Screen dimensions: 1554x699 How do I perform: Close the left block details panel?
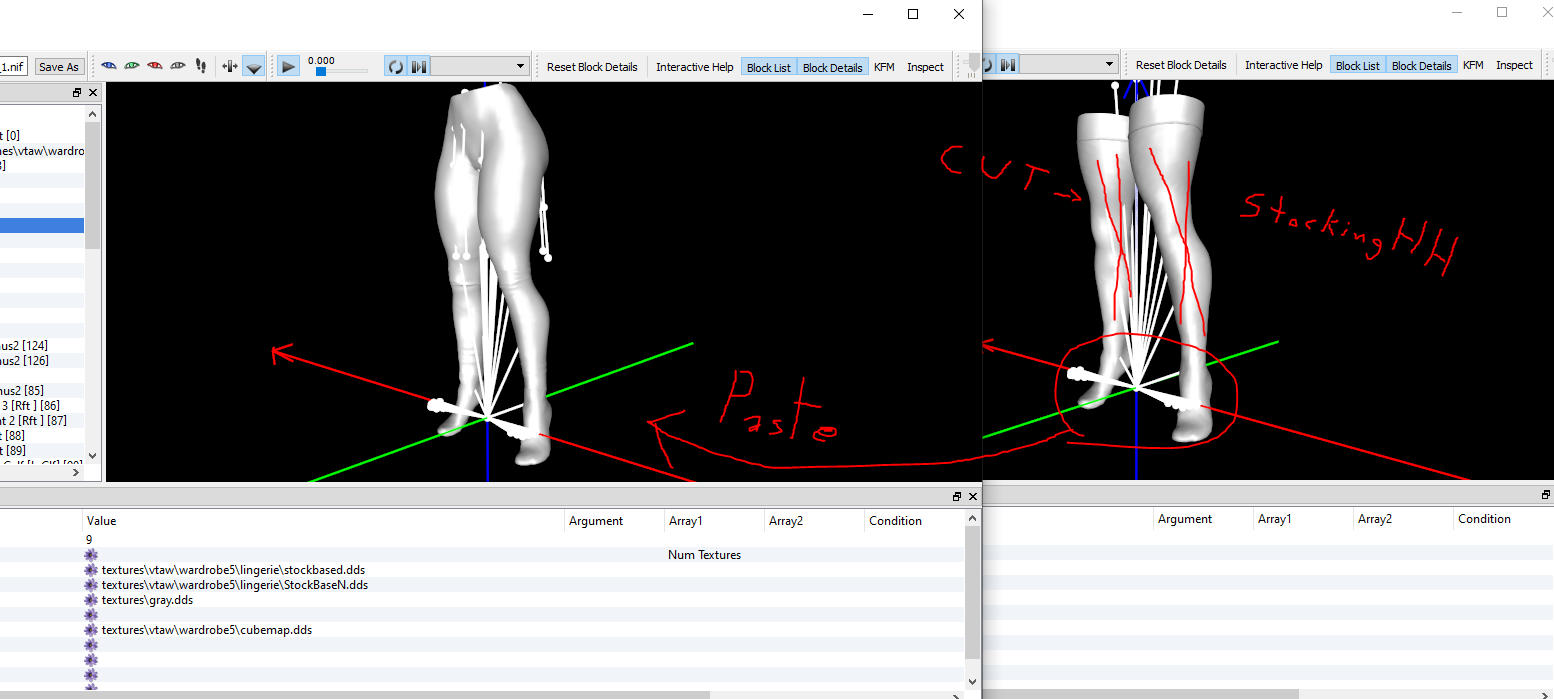click(x=973, y=496)
